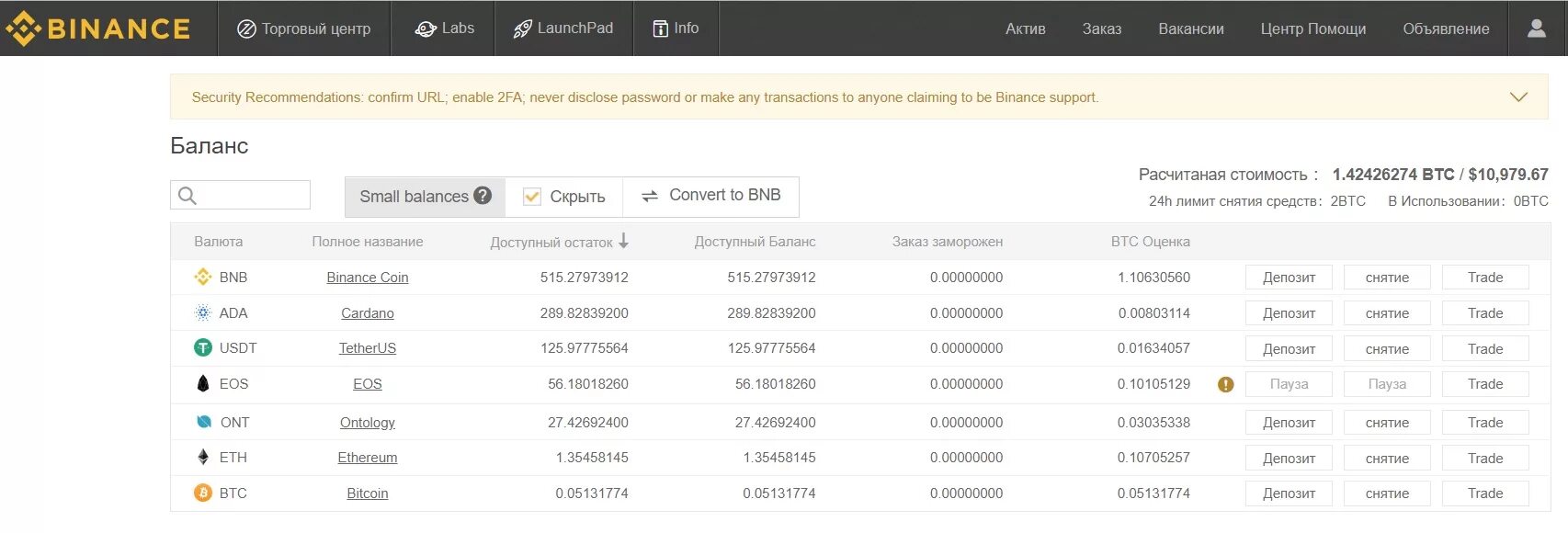
Task: Open the Binance Coin link
Action: click(368, 278)
